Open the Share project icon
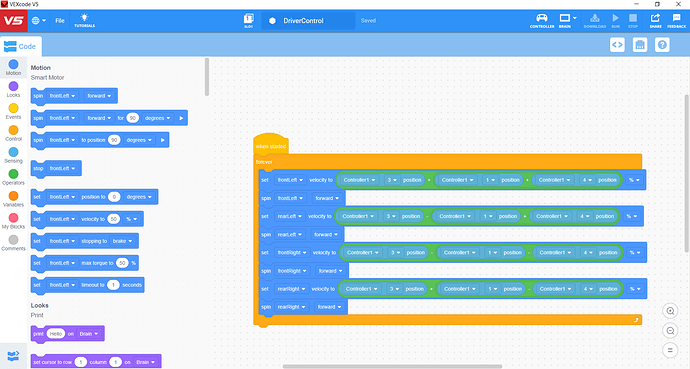The width and height of the screenshot is (690, 369). coord(655,21)
